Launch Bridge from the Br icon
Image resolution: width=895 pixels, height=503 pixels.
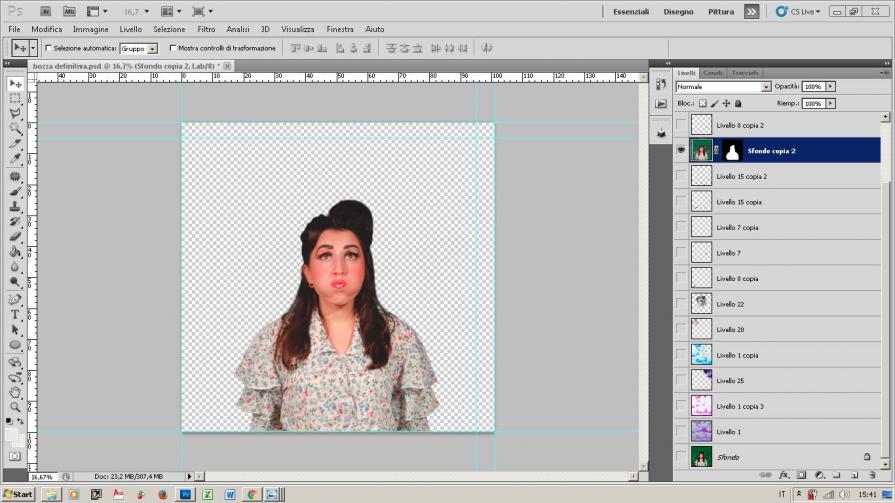(47, 11)
